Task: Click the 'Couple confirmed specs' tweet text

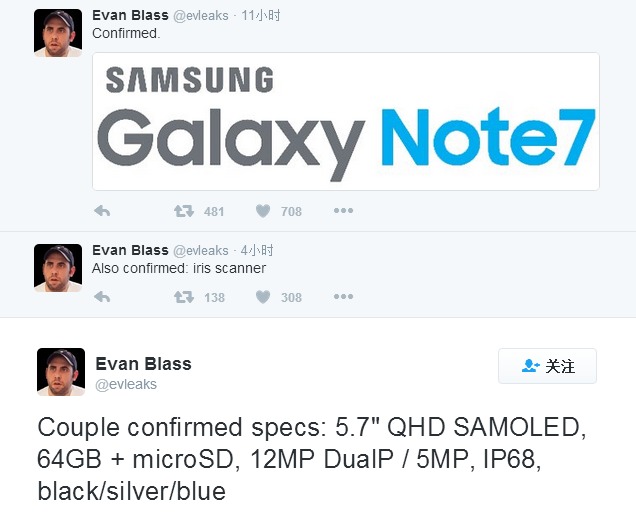Action: pos(312,459)
